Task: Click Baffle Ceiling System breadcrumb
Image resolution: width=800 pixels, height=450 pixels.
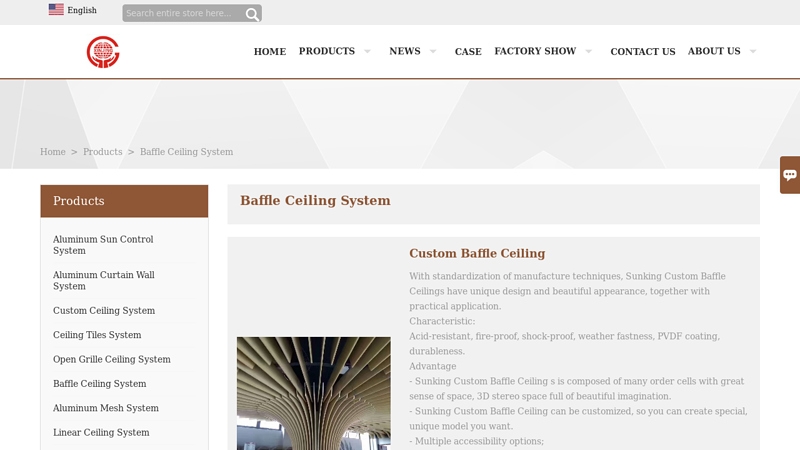Action: coord(186,152)
